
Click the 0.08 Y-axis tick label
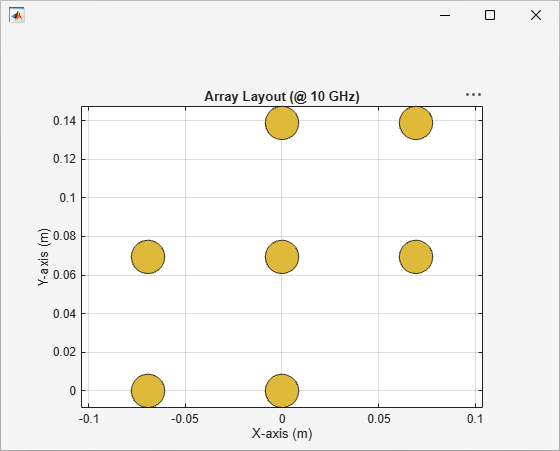pos(64,236)
